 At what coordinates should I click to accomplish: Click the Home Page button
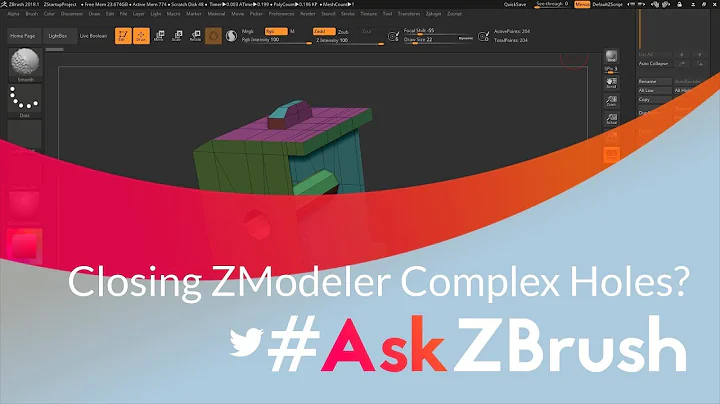pos(22,36)
